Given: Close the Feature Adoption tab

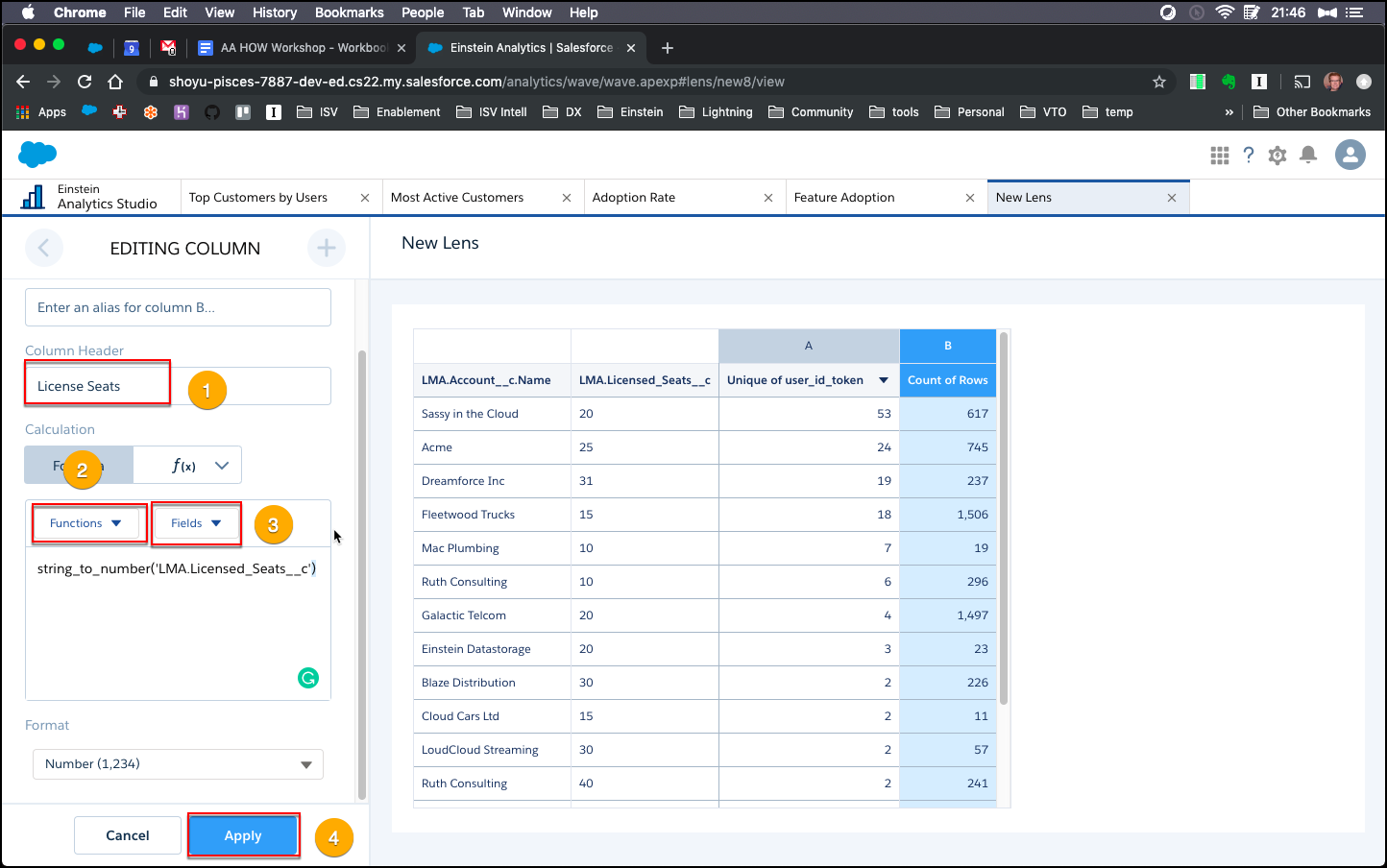Looking at the screenshot, I should [970, 198].
